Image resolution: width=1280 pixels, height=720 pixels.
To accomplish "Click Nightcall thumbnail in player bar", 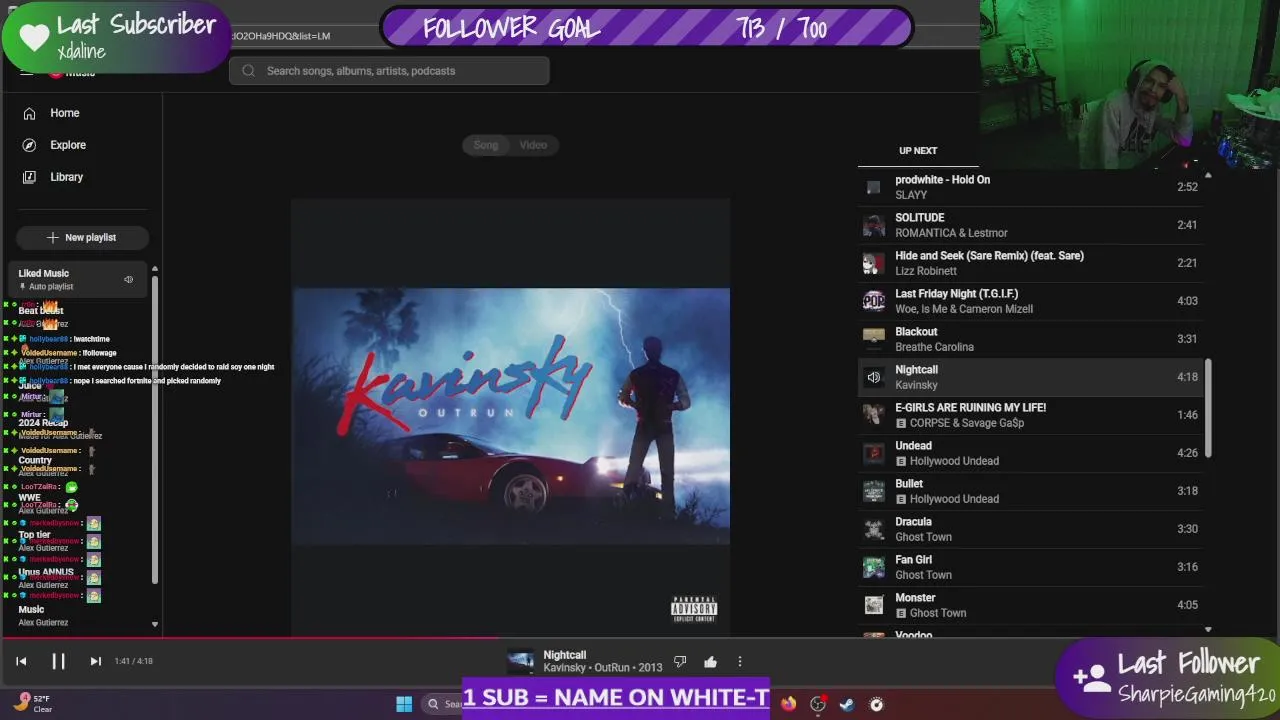I will tap(520, 662).
